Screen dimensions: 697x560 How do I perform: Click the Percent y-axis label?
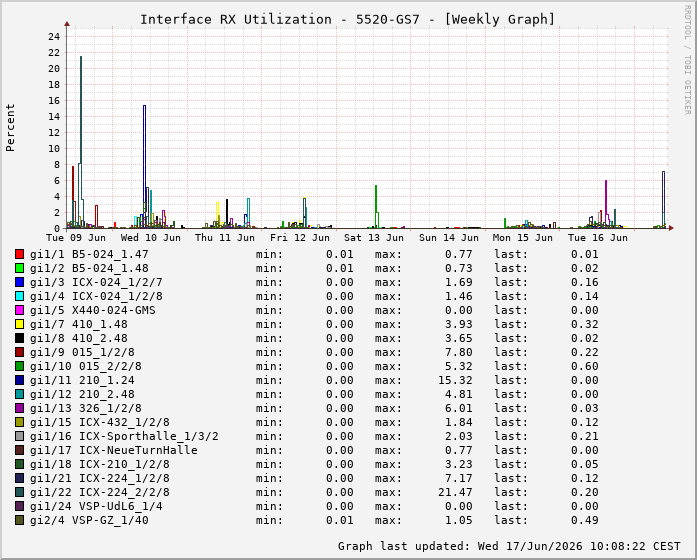pyautogui.click(x=10, y=128)
